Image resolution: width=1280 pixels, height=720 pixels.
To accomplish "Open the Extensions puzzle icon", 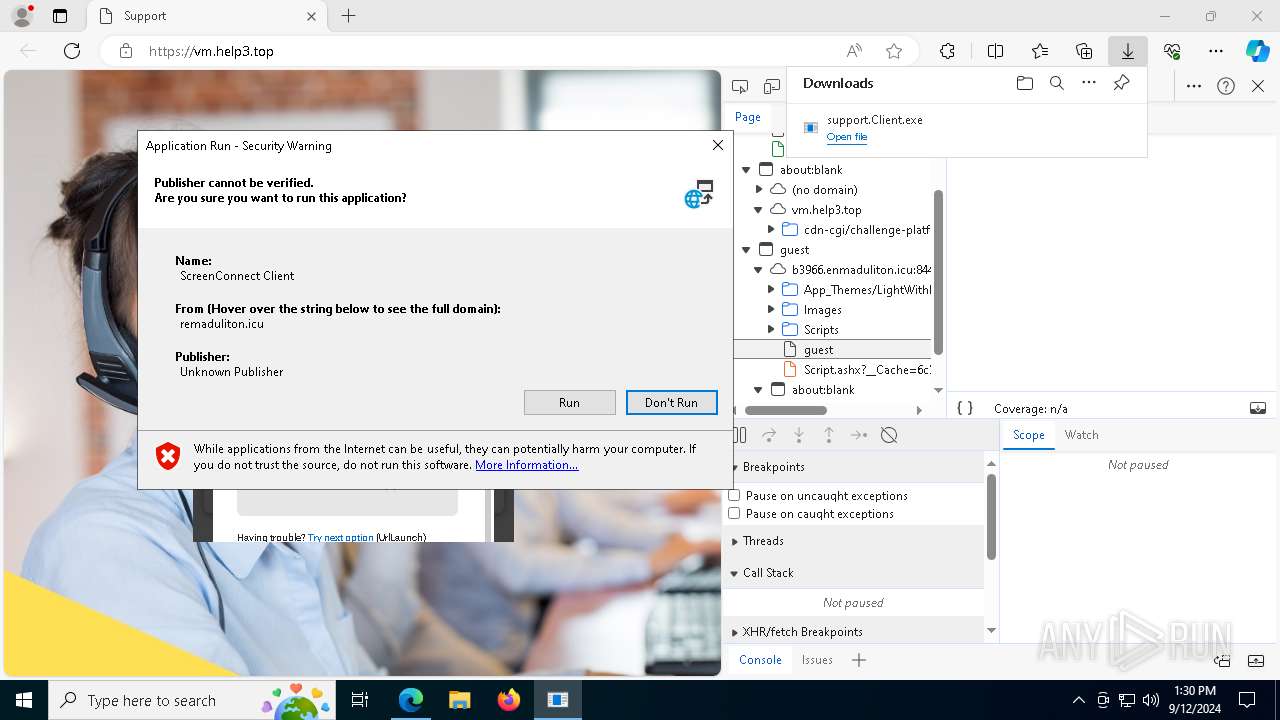I will [947, 51].
